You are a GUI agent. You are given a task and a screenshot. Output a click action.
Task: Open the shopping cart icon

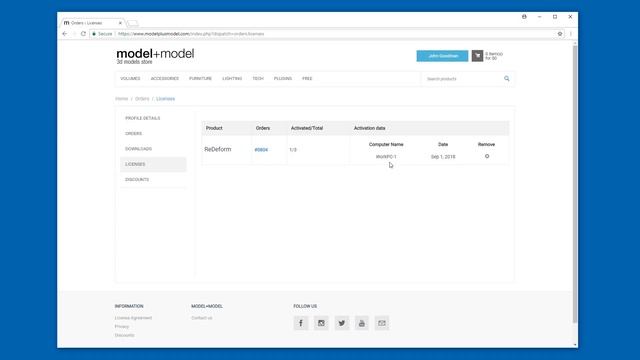[x=478, y=56]
